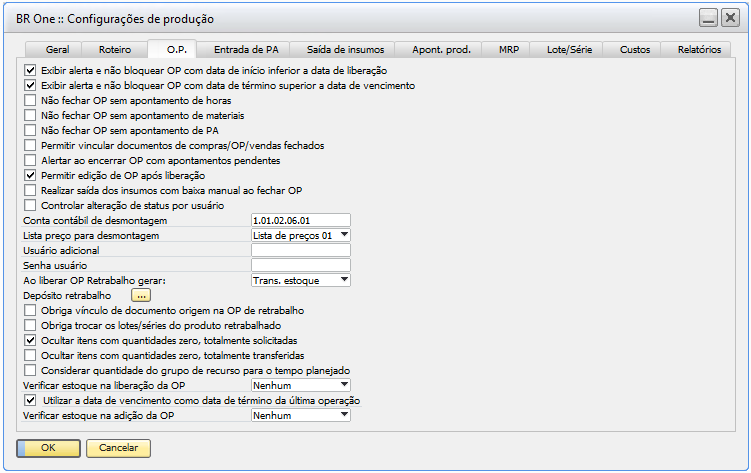Minimize the Configurações de produção window
Image resolution: width=751 pixels, height=473 pixels.
tap(707, 18)
